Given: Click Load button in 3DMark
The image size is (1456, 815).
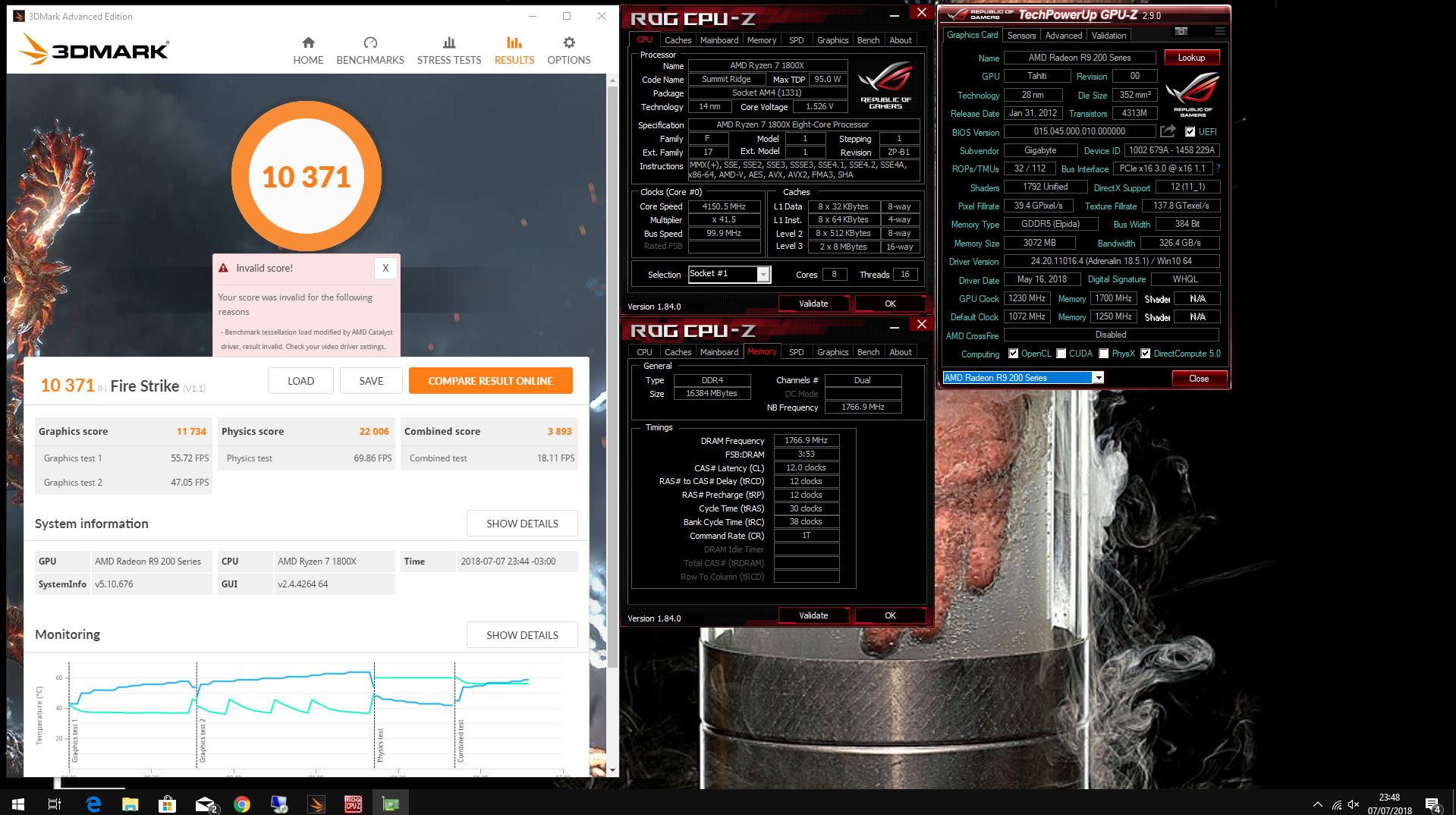Looking at the screenshot, I should (300, 381).
